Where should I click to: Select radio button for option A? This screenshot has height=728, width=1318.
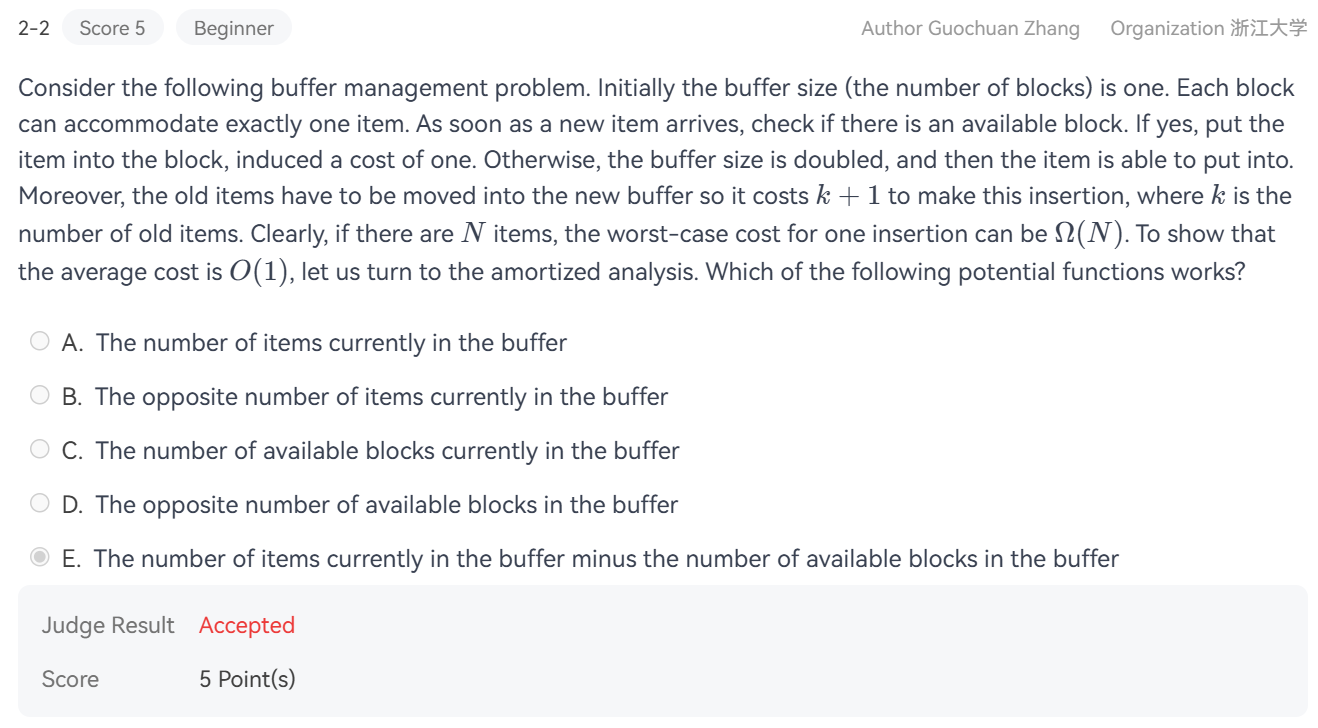coord(40,342)
